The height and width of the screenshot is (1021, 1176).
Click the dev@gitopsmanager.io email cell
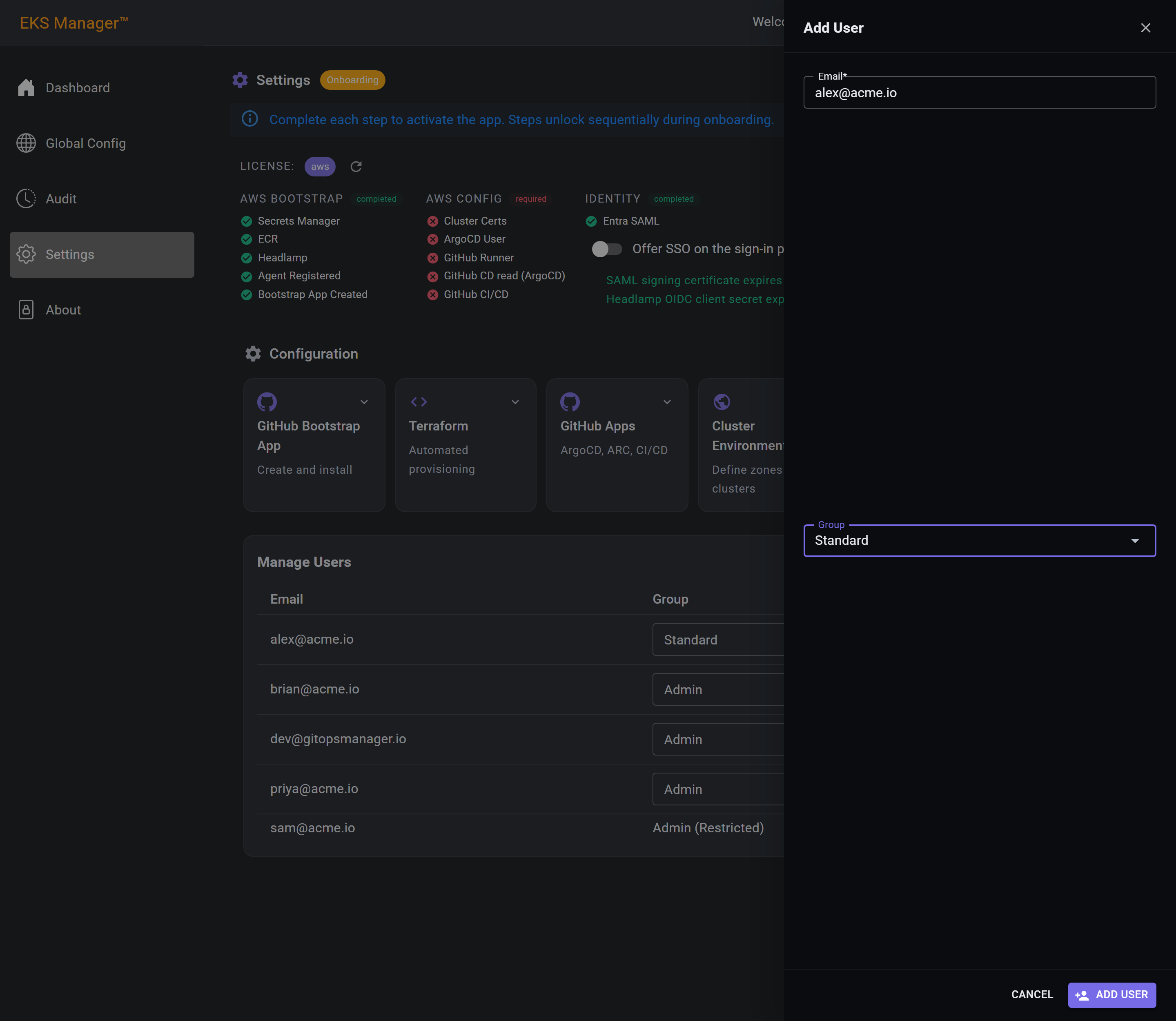point(339,739)
